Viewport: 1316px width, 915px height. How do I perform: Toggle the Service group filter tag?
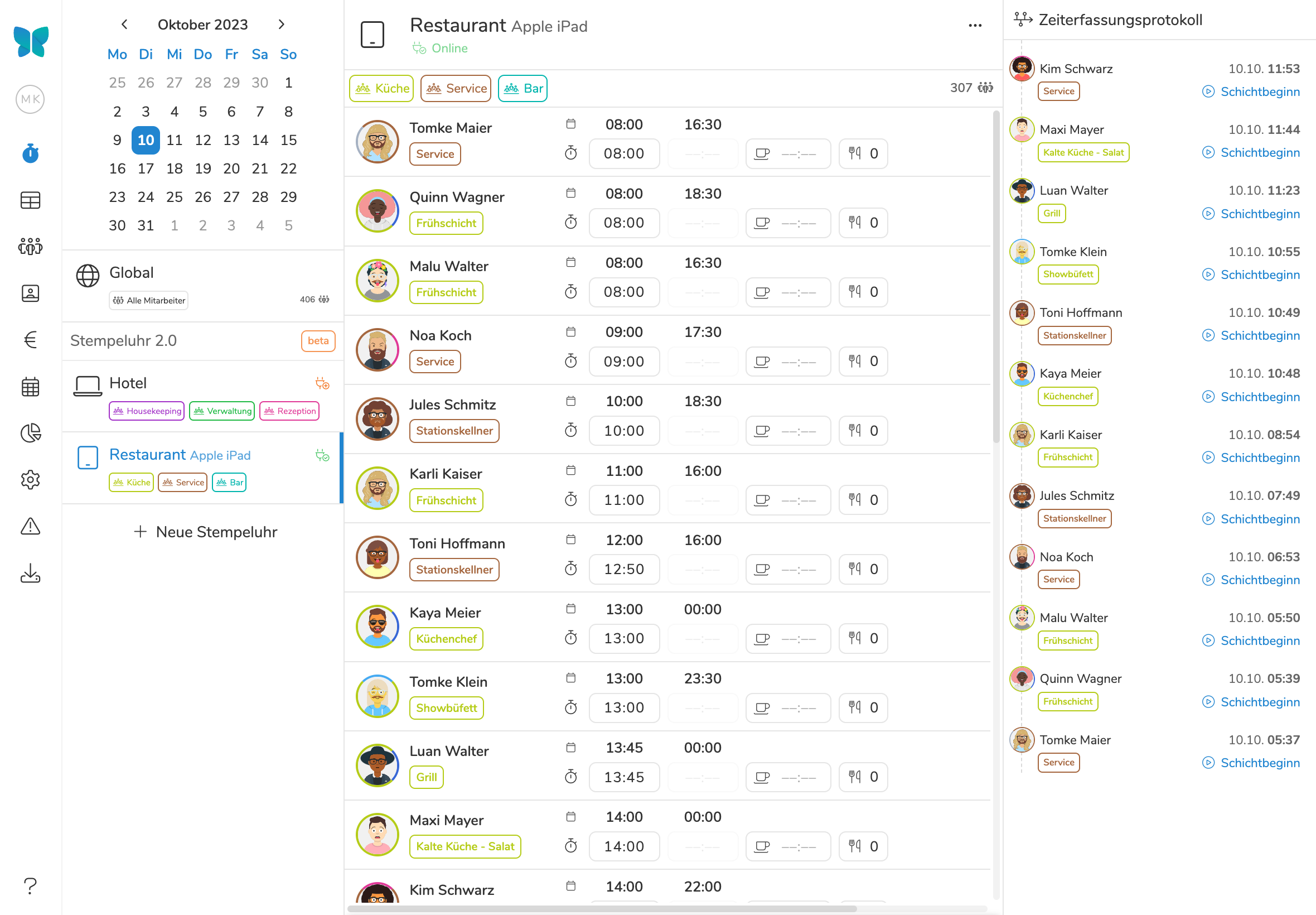point(456,88)
